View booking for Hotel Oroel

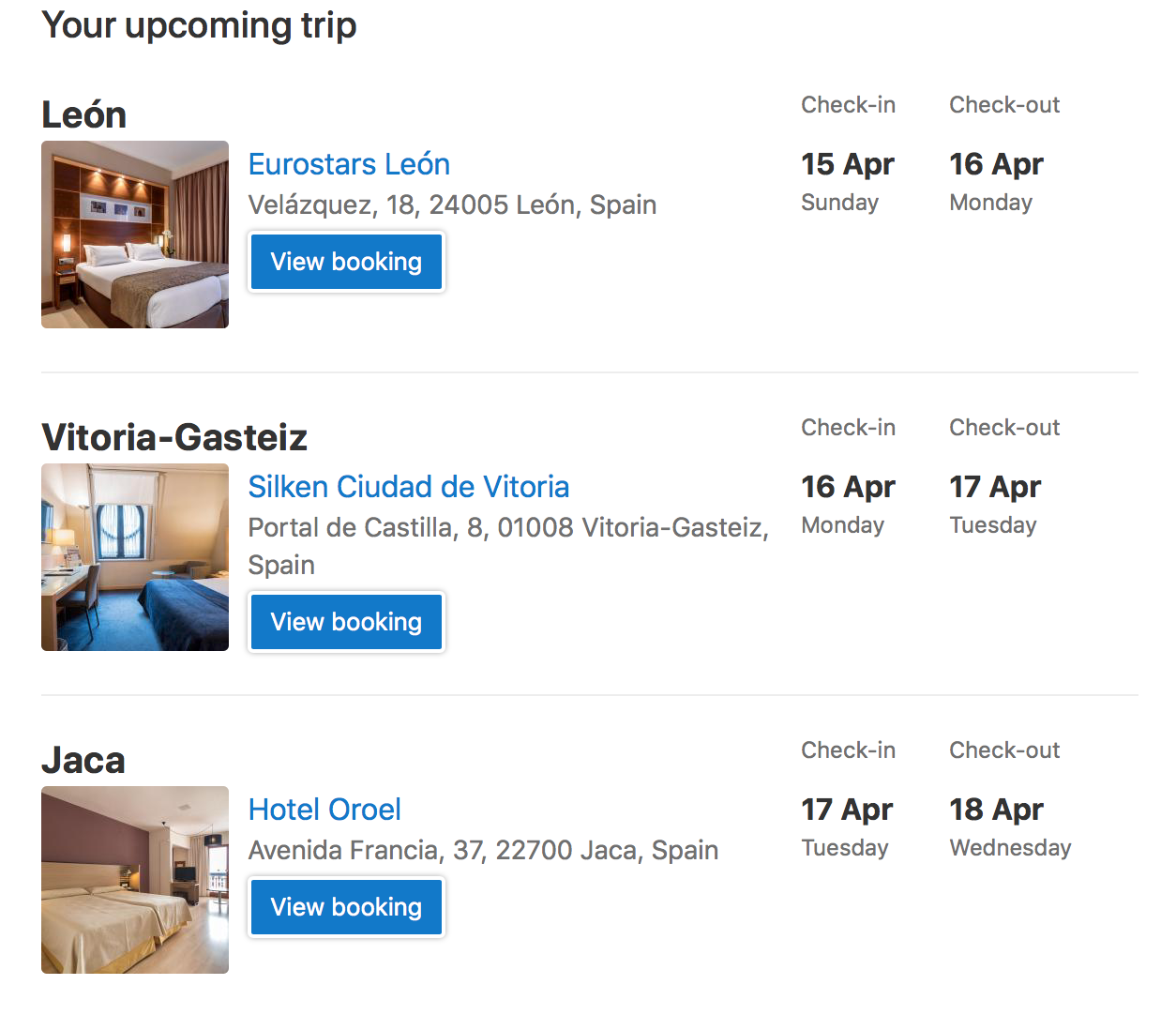346,907
